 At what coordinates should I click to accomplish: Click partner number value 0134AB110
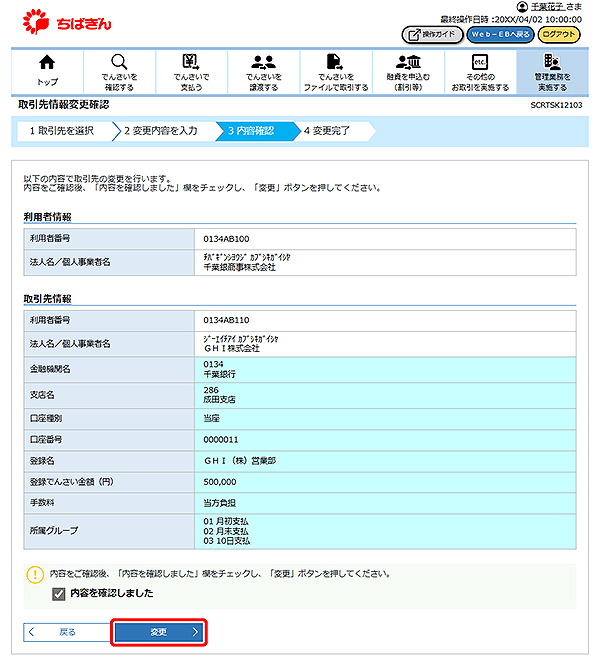click(x=226, y=320)
